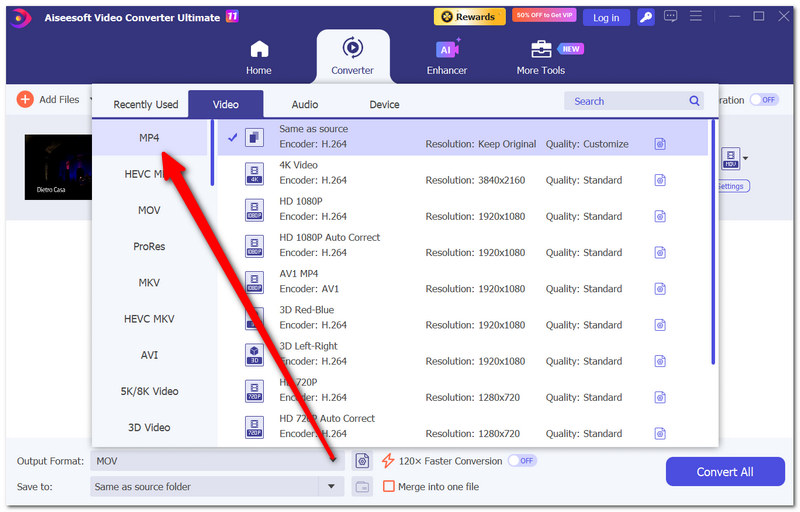Click the Convert All button

[x=724, y=472]
